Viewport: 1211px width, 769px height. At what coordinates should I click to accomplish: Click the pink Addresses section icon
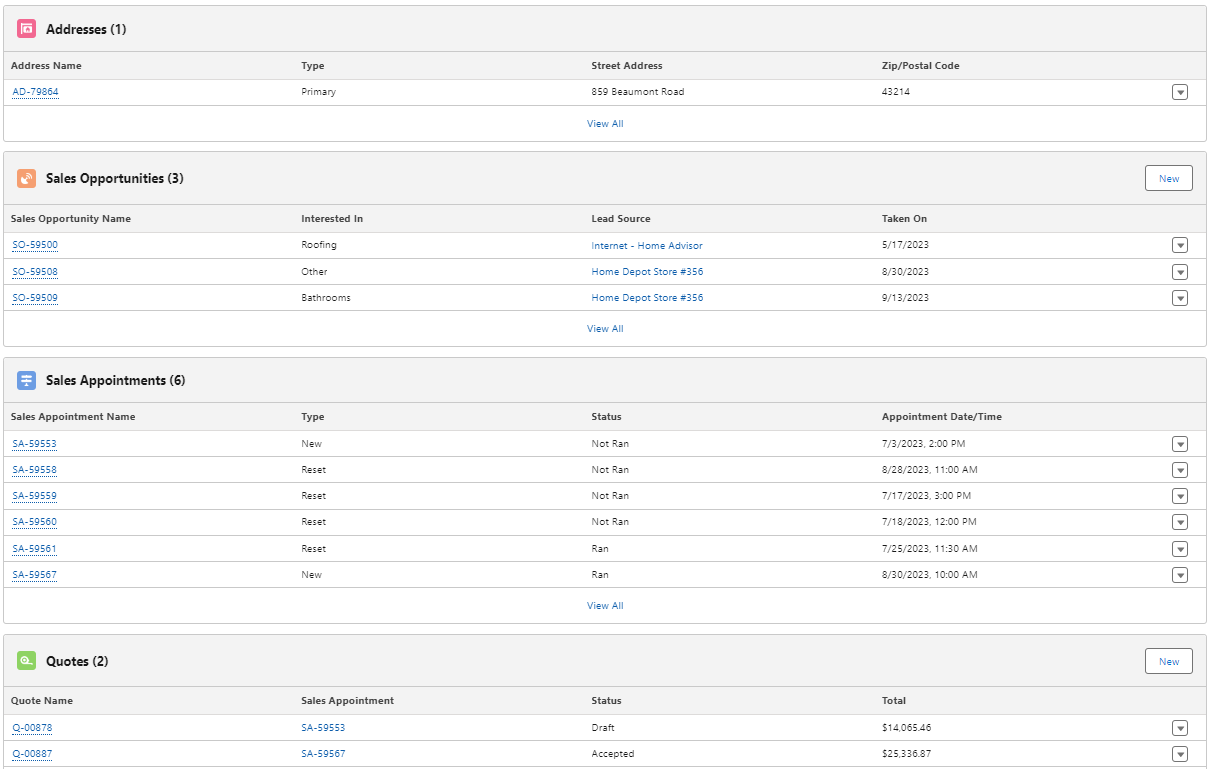[x=27, y=29]
